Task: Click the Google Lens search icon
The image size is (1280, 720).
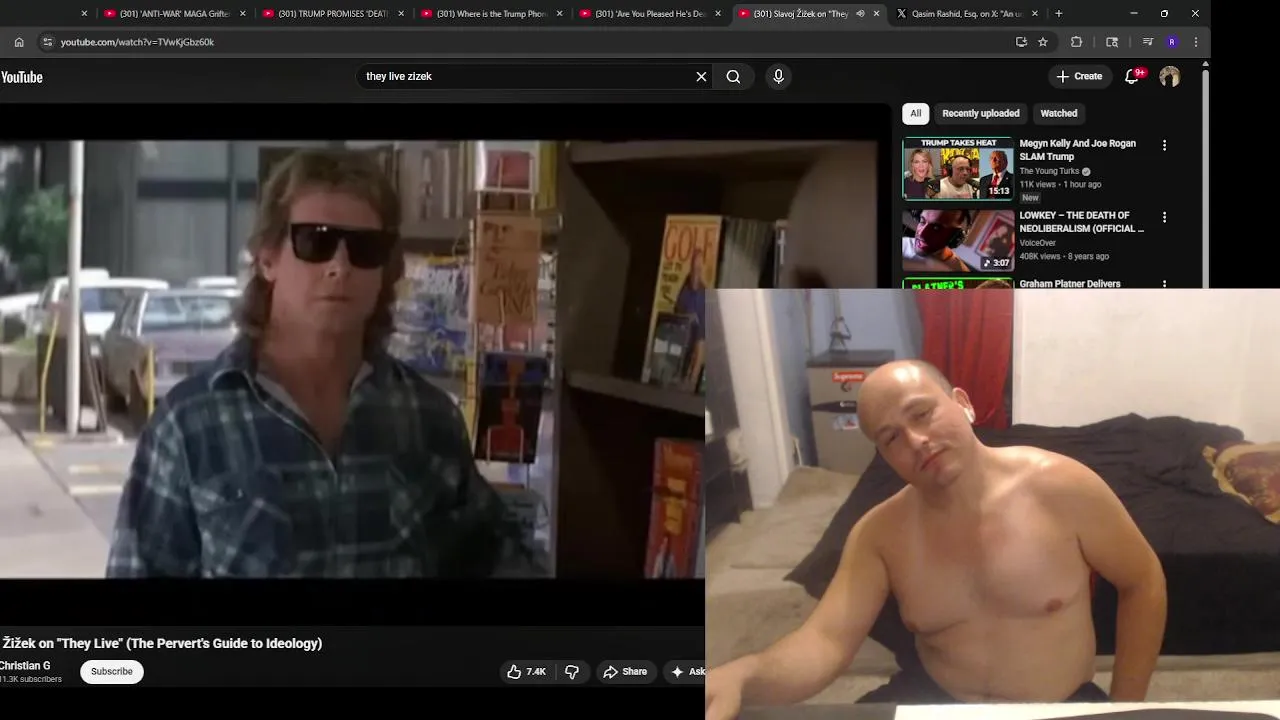Action: [x=1112, y=42]
